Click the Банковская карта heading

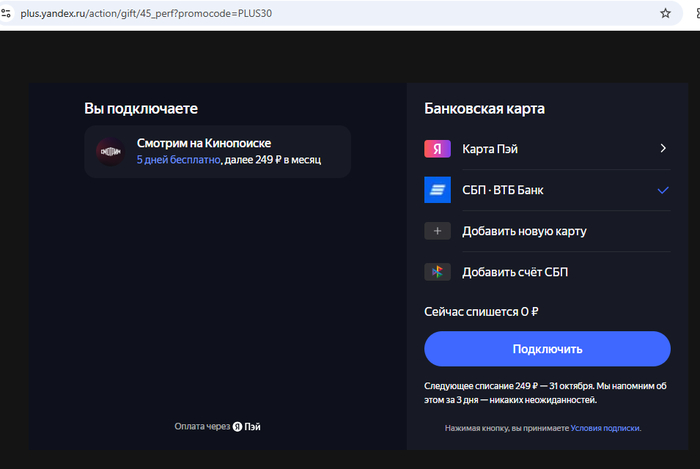484,108
